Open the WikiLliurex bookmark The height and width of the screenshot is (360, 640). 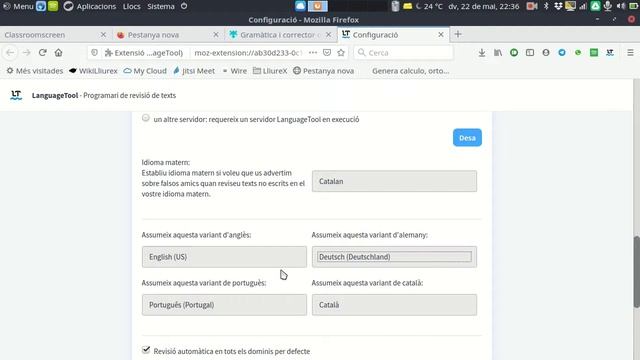[x=93, y=71]
